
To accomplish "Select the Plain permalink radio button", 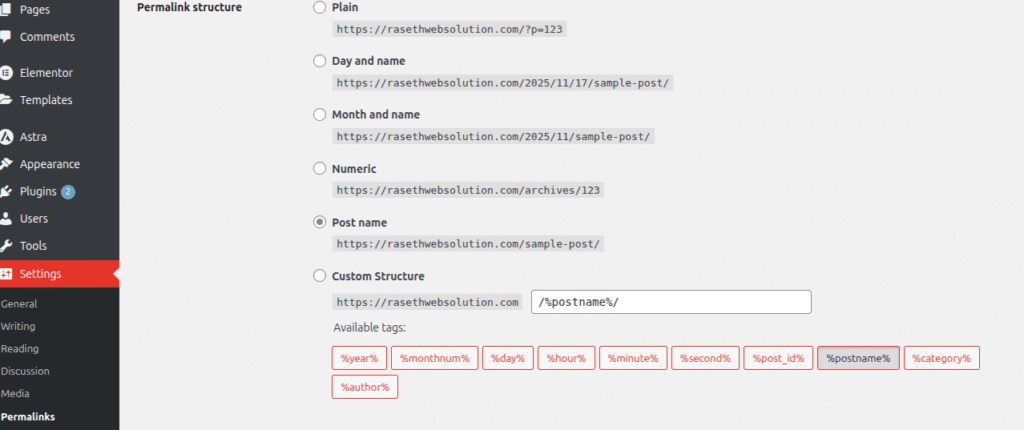I will [320, 7].
